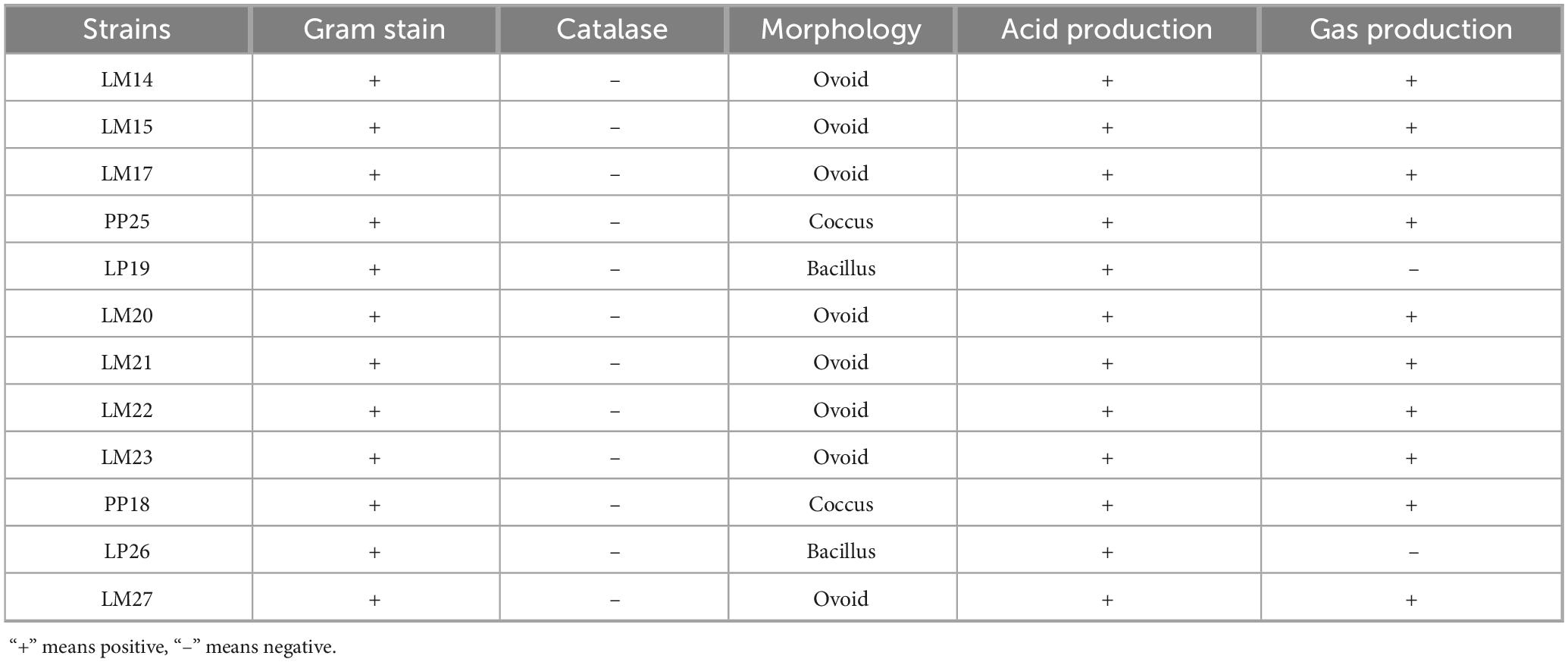Image resolution: width=1568 pixels, height=662 pixels.
Task: Click the LM27 strain name
Action: pos(127,599)
